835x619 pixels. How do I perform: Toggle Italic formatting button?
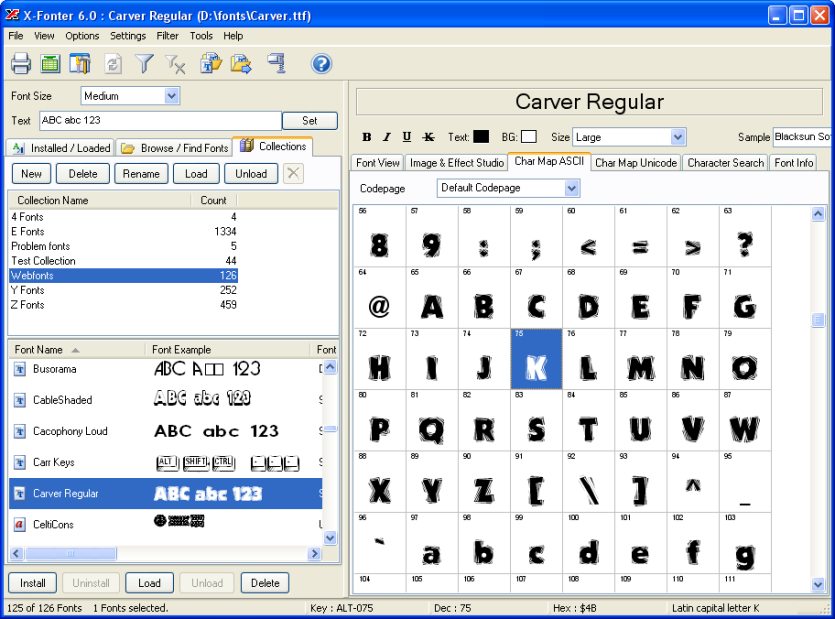click(387, 137)
